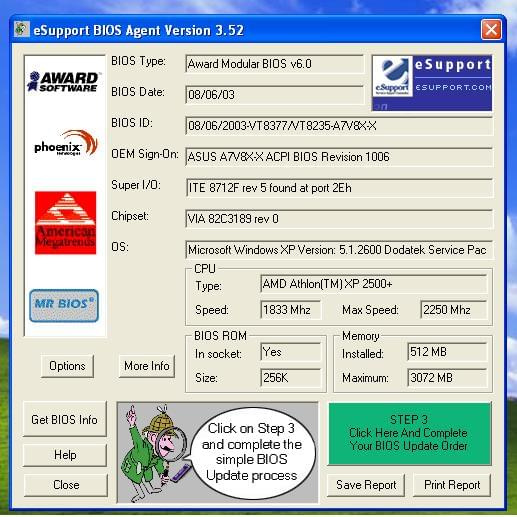Click Get BIOS Info
Image resolution: width=517 pixels, height=517 pixels.
(x=65, y=419)
